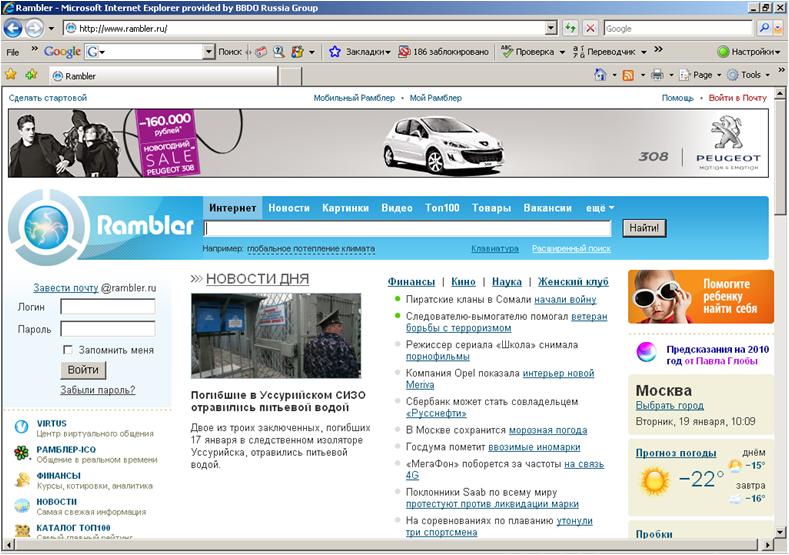Click the green Refresh page icon
789x555 pixels.
pyautogui.click(x=570, y=28)
